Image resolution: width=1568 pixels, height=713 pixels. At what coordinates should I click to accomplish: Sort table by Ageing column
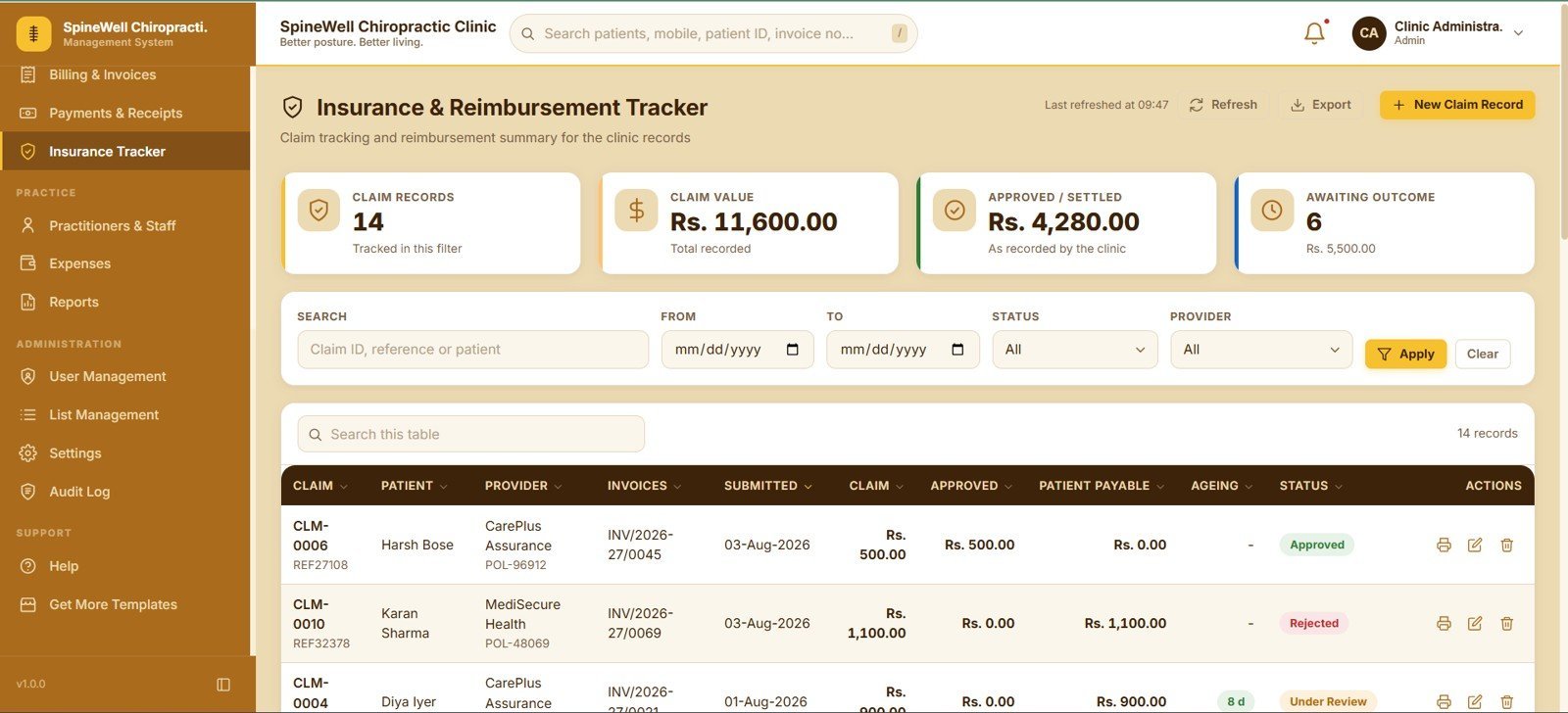pyautogui.click(x=1221, y=486)
